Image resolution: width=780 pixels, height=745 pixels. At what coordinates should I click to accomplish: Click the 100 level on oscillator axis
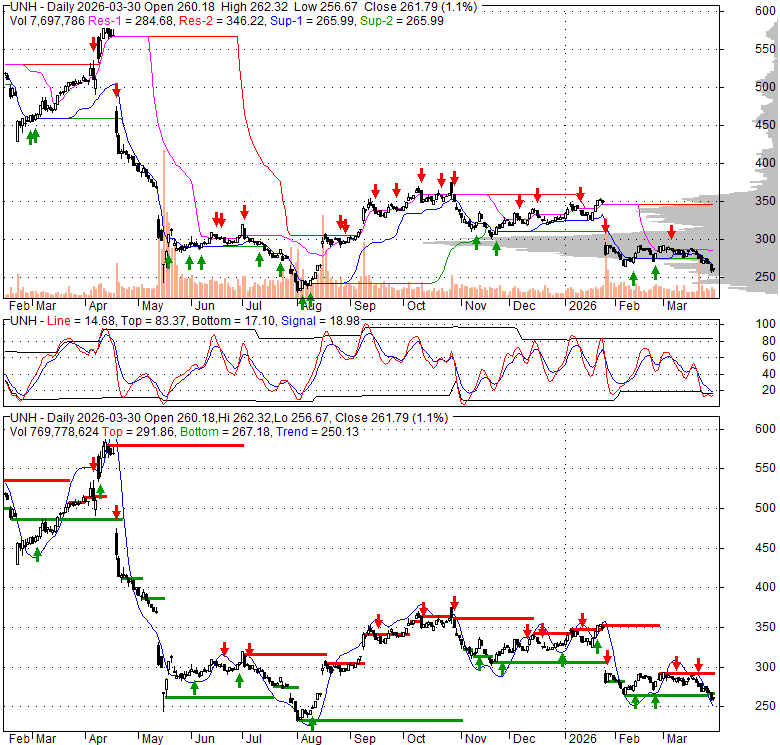tap(738, 325)
